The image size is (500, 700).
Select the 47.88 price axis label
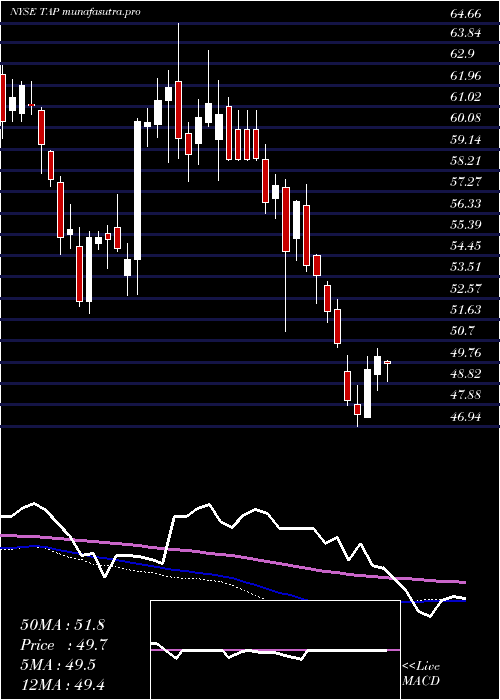[x=466, y=395]
